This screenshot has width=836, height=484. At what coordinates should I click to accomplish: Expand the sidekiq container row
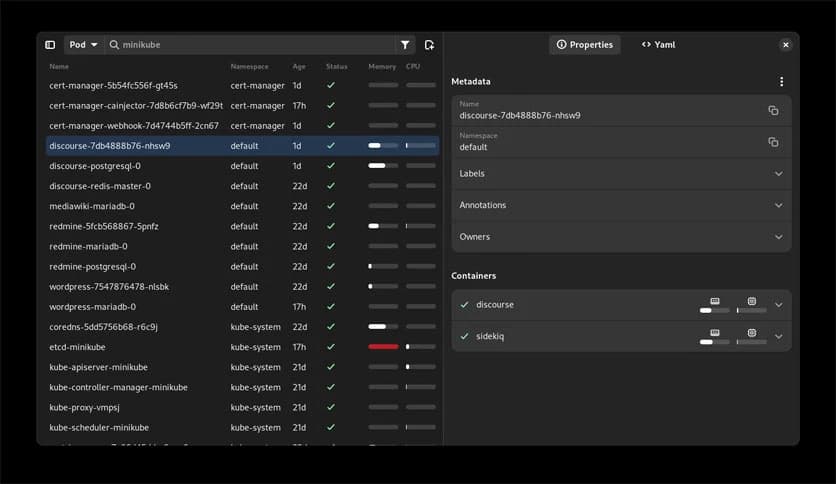pos(621,336)
